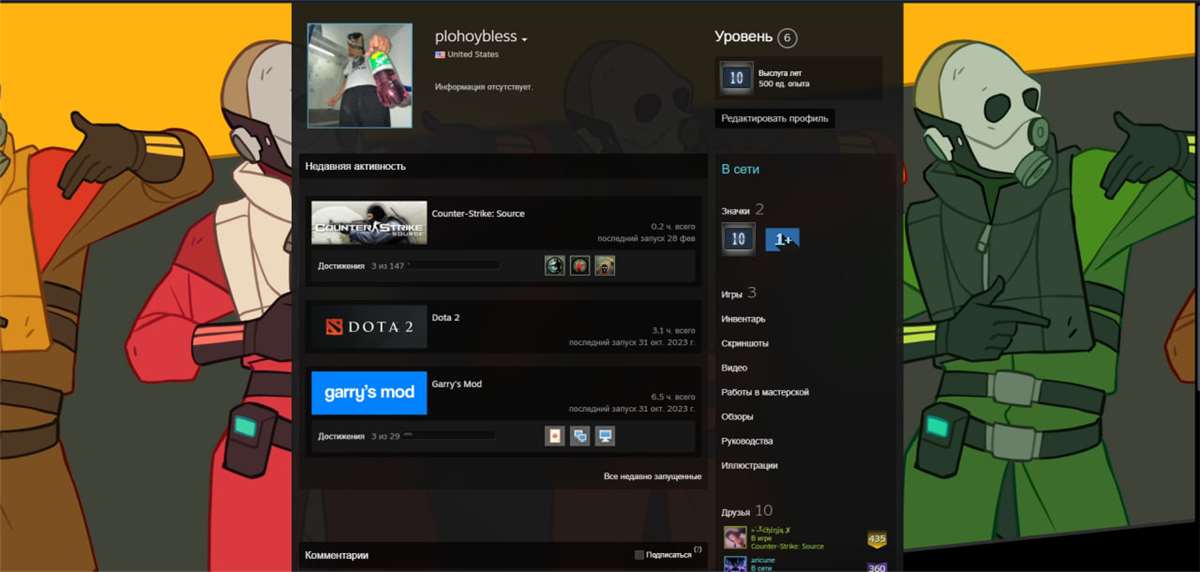Open the second Counter-Strike: Source achievement icon
This screenshot has height=572, width=1200.
pyautogui.click(x=580, y=265)
